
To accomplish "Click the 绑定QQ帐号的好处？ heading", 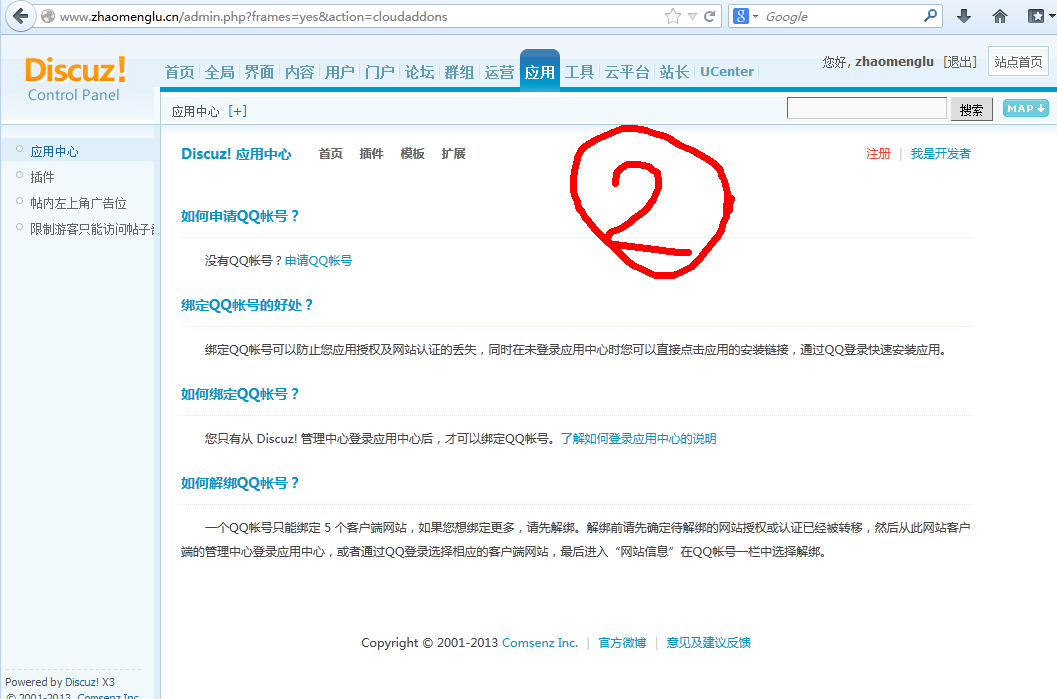I will point(247,305).
